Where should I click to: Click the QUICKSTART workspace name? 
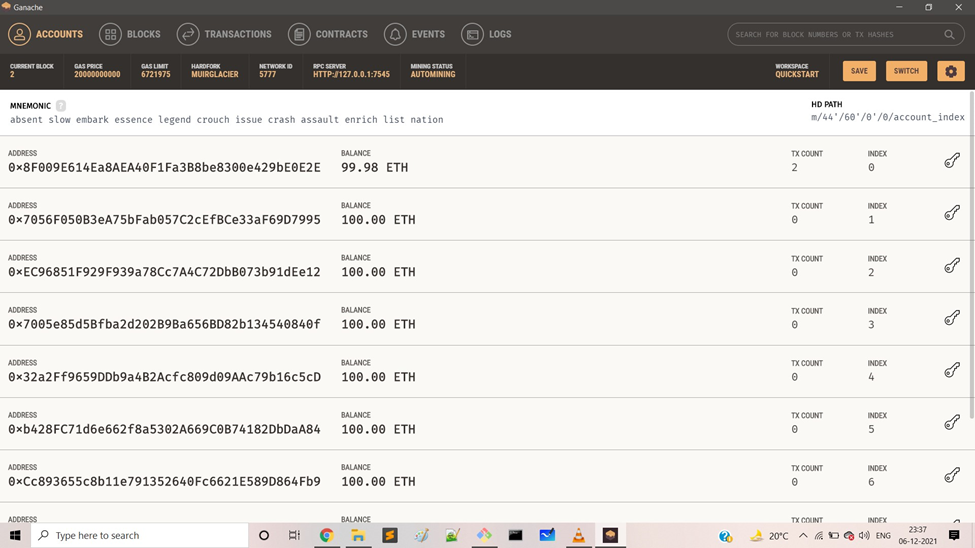click(x=797, y=74)
